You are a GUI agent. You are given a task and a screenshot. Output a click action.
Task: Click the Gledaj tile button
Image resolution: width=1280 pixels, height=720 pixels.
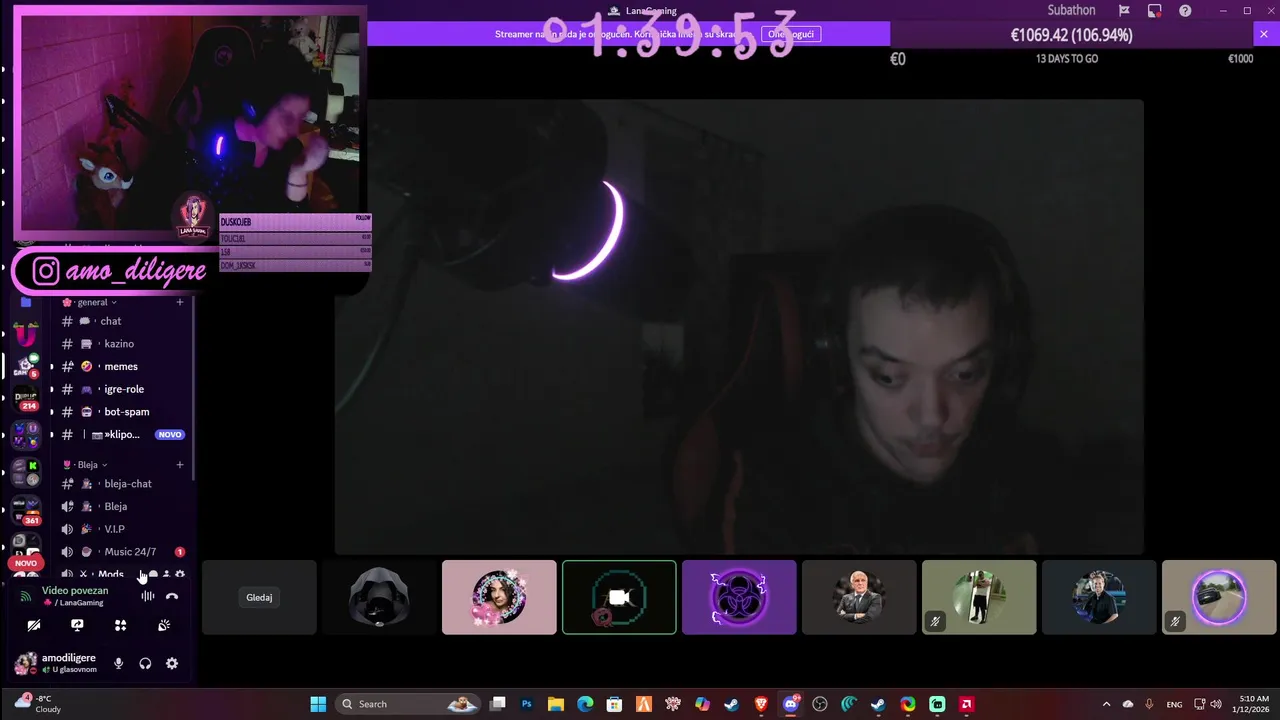tap(259, 597)
